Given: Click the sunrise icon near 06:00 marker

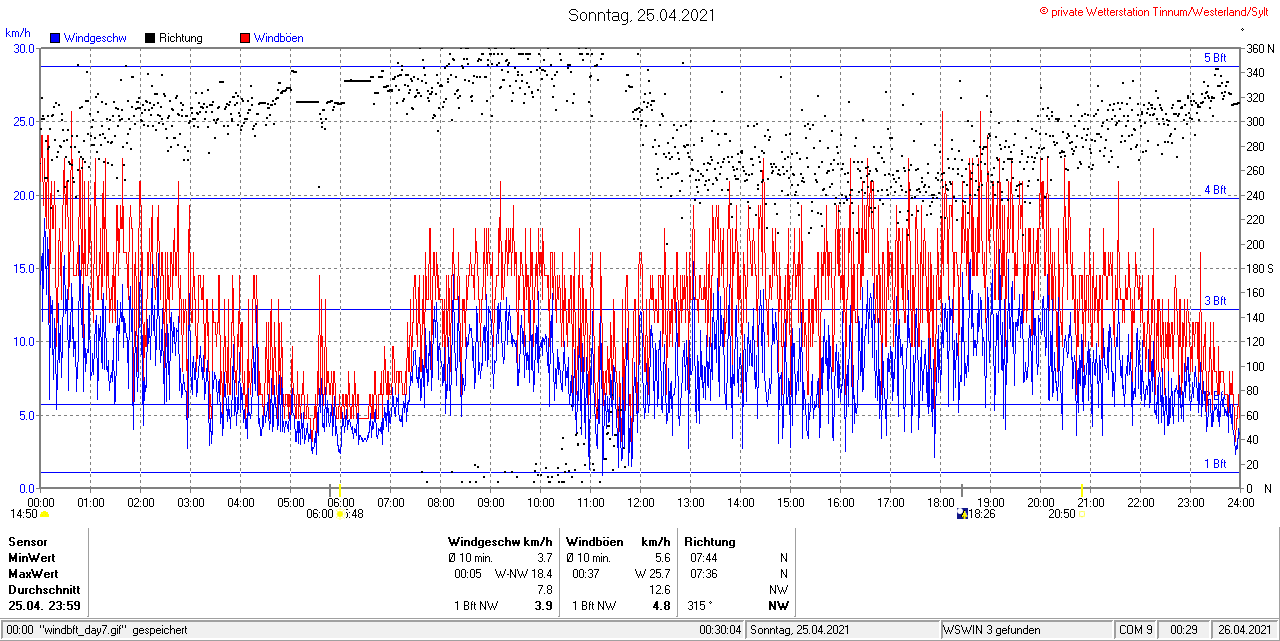Looking at the screenshot, I should pos(341,514).
